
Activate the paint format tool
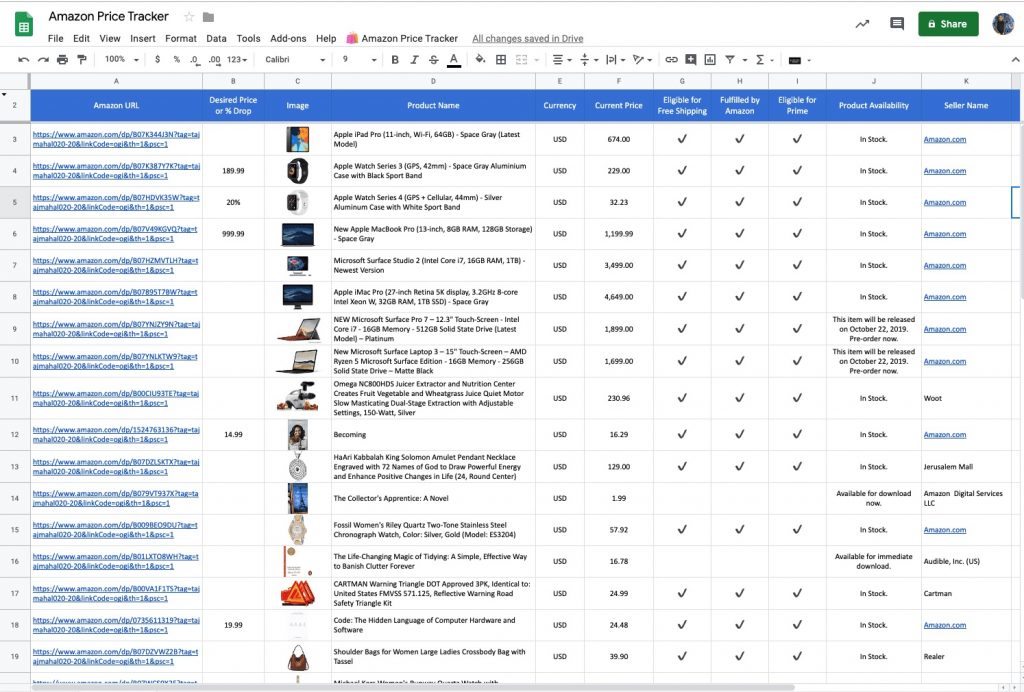[x=82, y=60]
